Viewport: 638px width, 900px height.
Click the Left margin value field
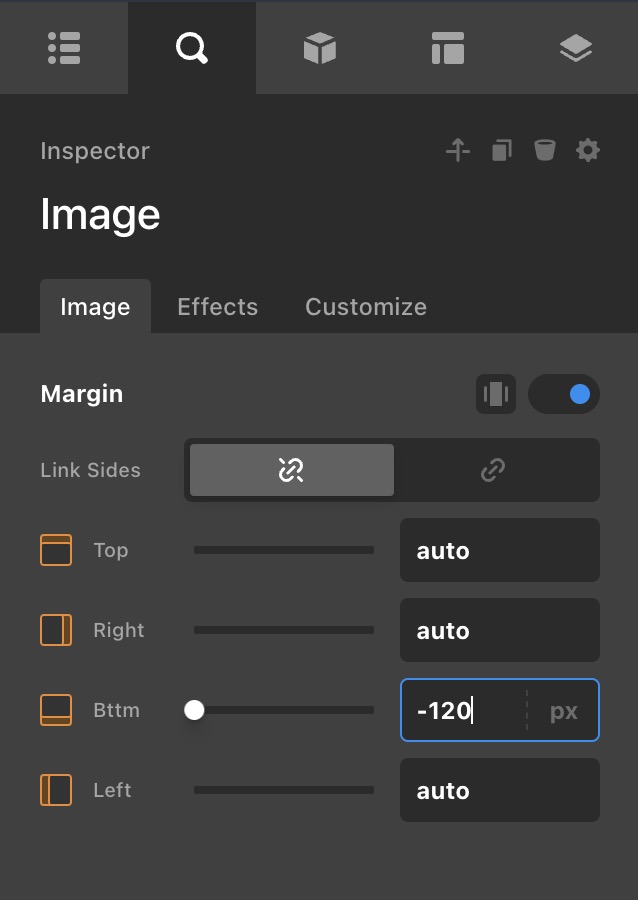pos(499,790)
